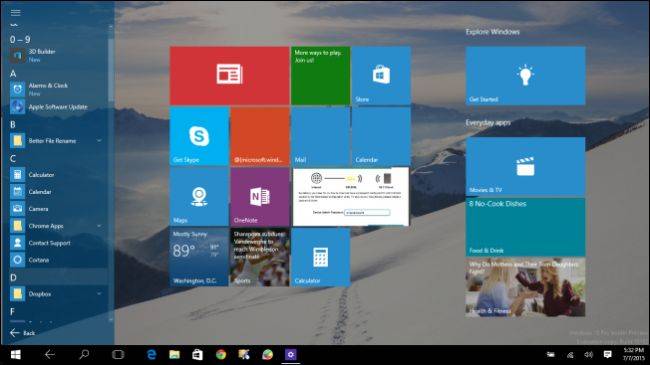Click the taskbar back arrow
Image resolution: width=650 pixels, height=365 pixels.
point(50,355)
